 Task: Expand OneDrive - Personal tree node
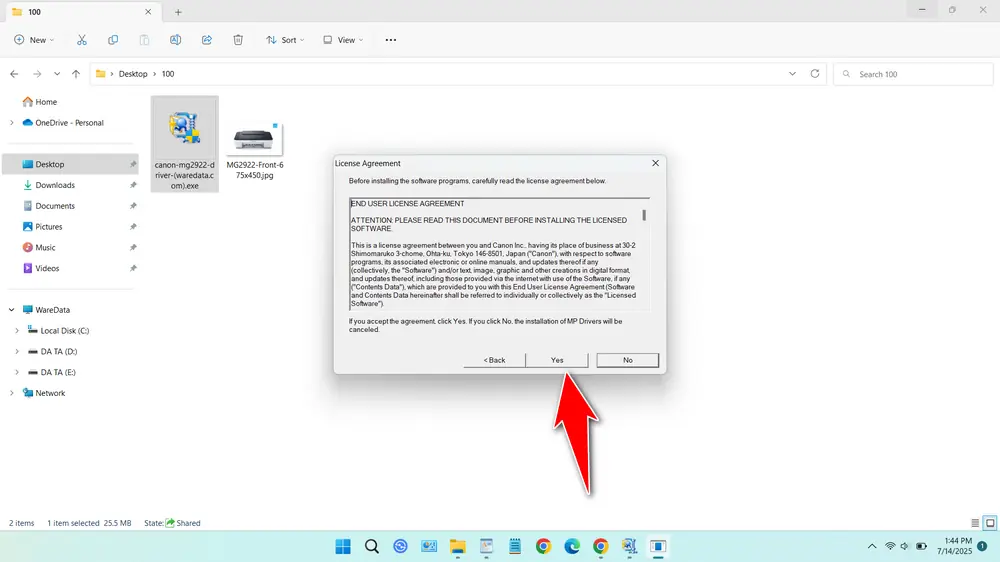tap(11, 122)
